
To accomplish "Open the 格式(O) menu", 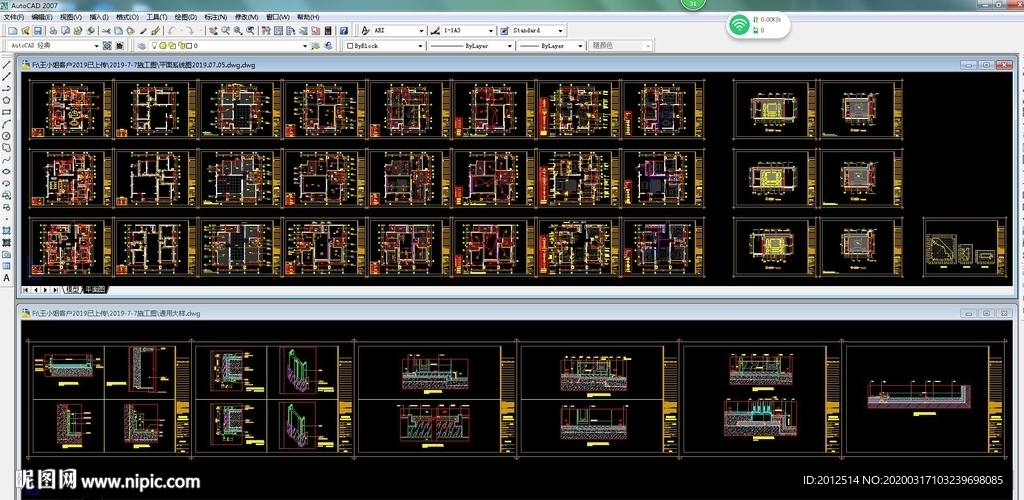I will pos(127,17).
